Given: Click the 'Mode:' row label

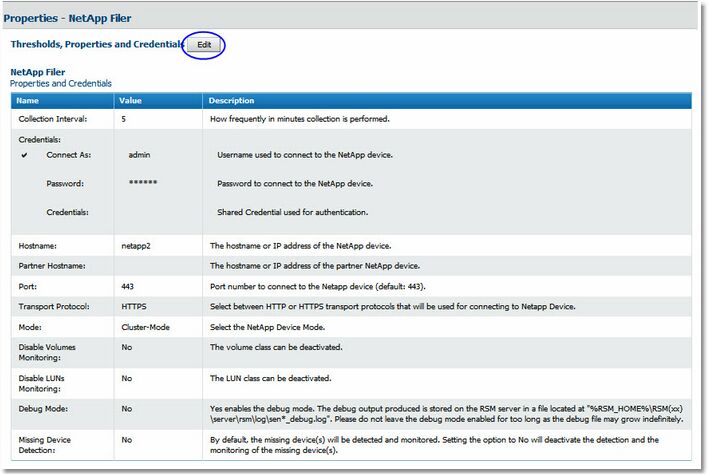Looking at the screenshot, I should [28, 327].
